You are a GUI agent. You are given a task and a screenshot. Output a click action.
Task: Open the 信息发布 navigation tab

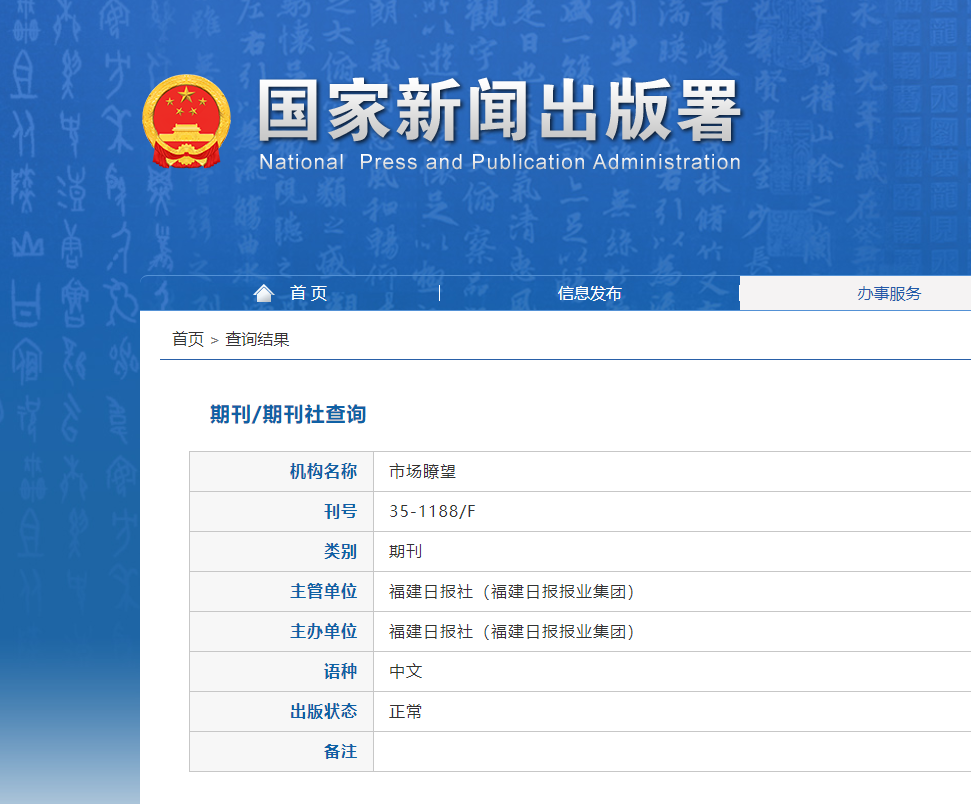pos(589,293)
